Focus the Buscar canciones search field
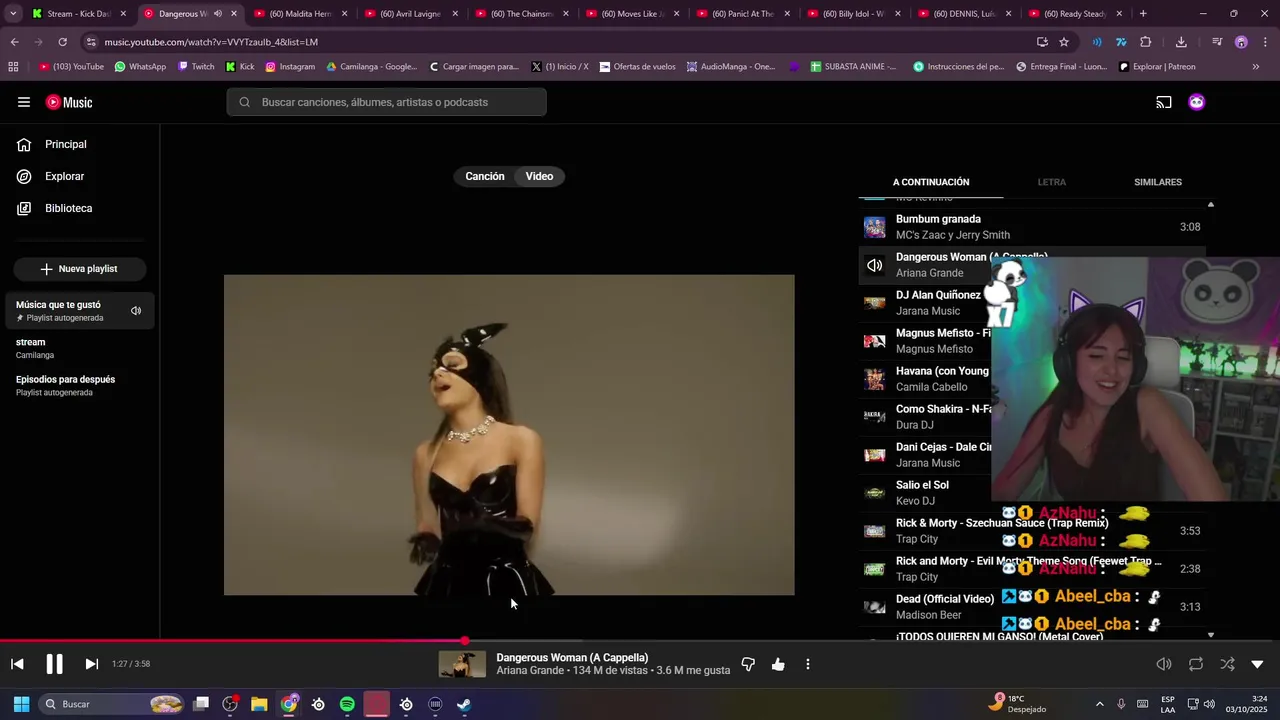Image resolution: width=1280 pixels, height=720 pixels. coord(386,102)
